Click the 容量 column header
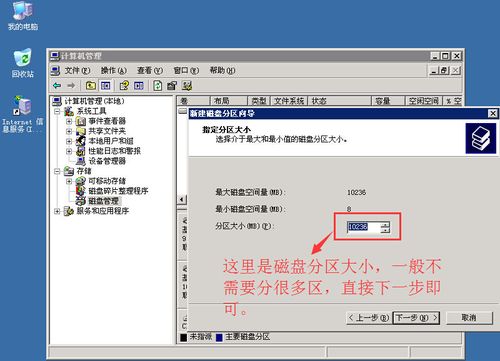500x361 pixels. point(388,101)
